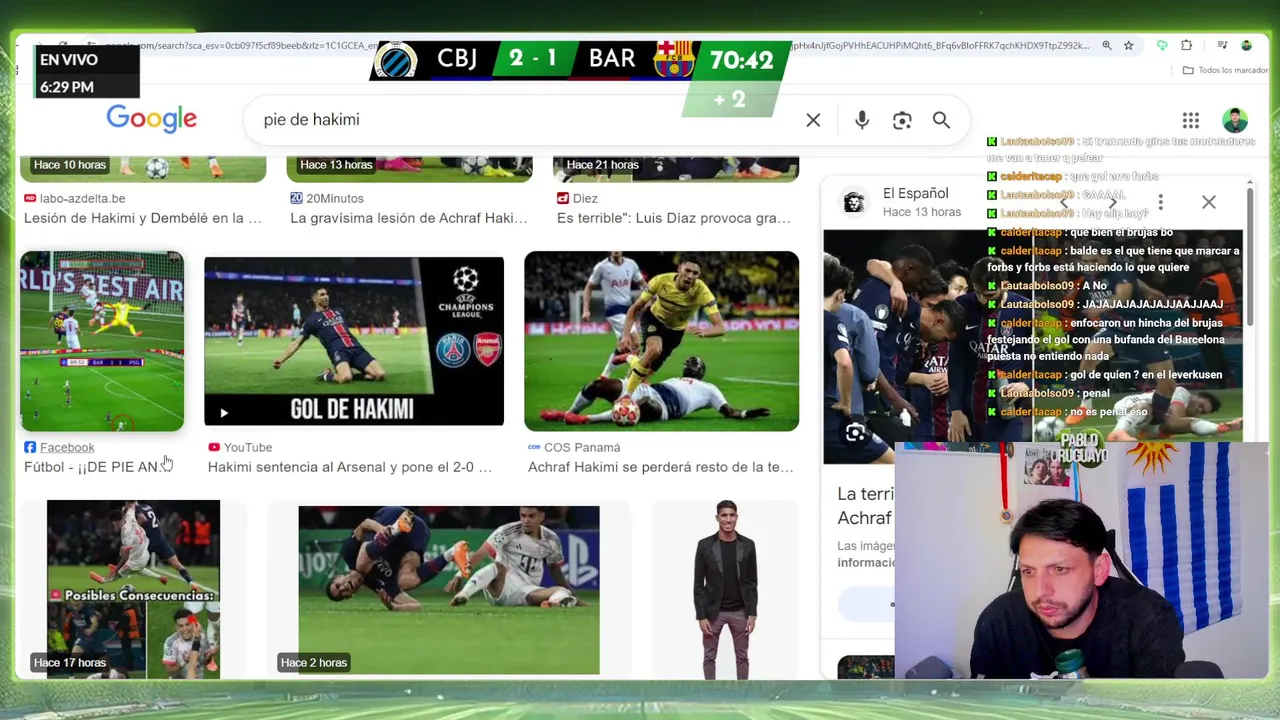Screen dimensions: 1280x720
Task: Open Es terrible Luis Díaz provoca link
Action: (x=674, y=218)
